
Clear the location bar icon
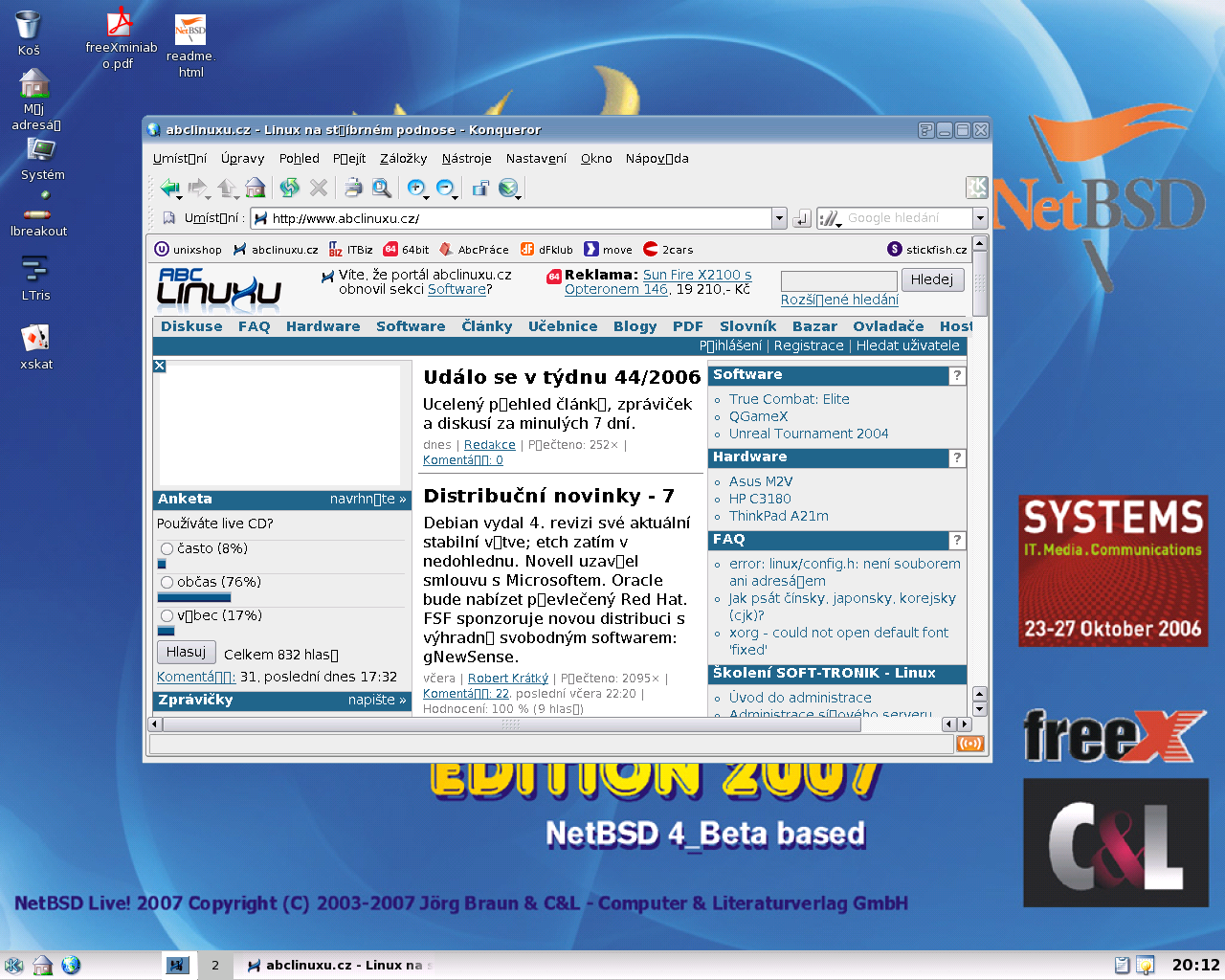pyautogui.click(x=169, y=218)
